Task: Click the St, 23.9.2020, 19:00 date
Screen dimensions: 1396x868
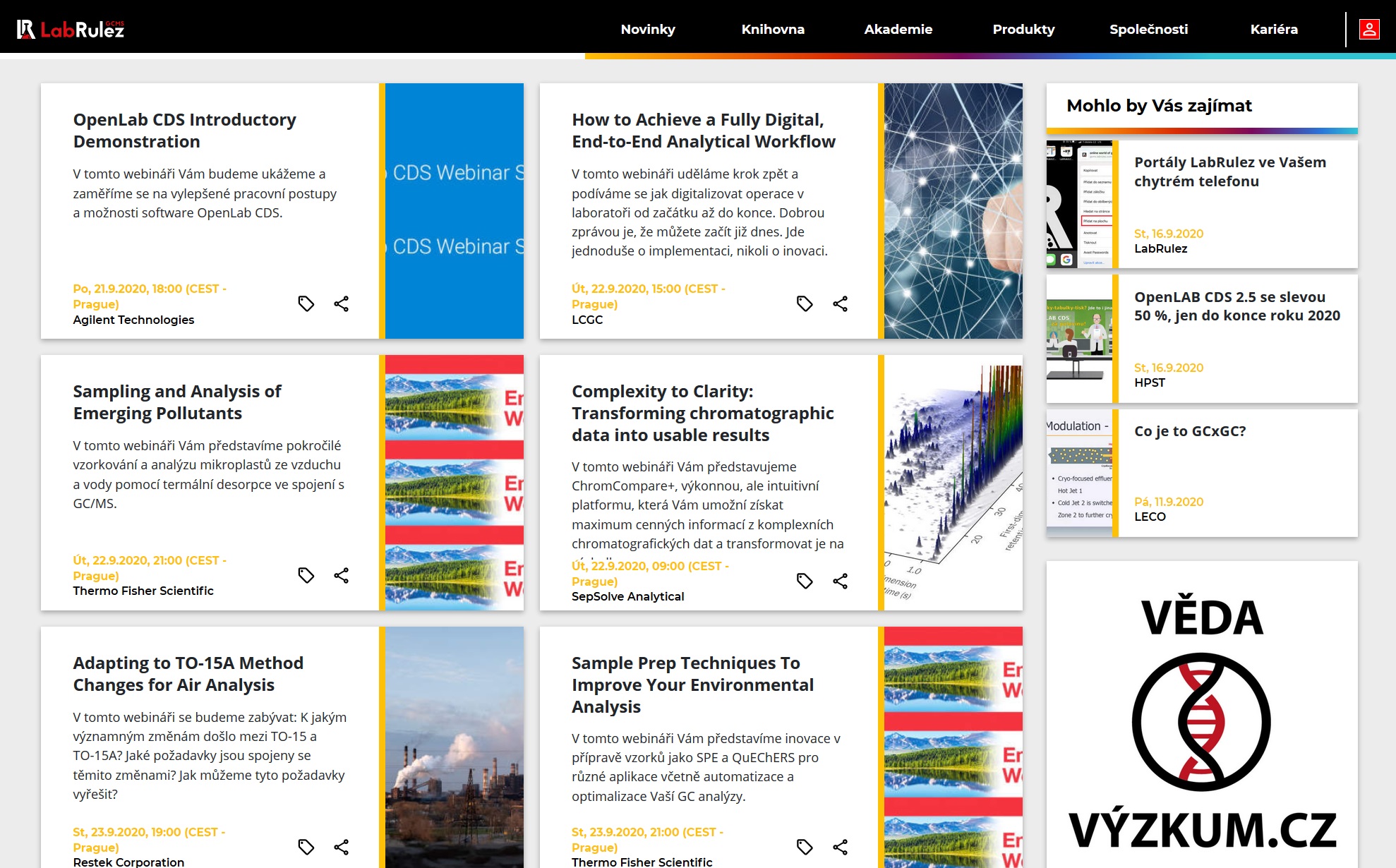Action: coord(149,840)
